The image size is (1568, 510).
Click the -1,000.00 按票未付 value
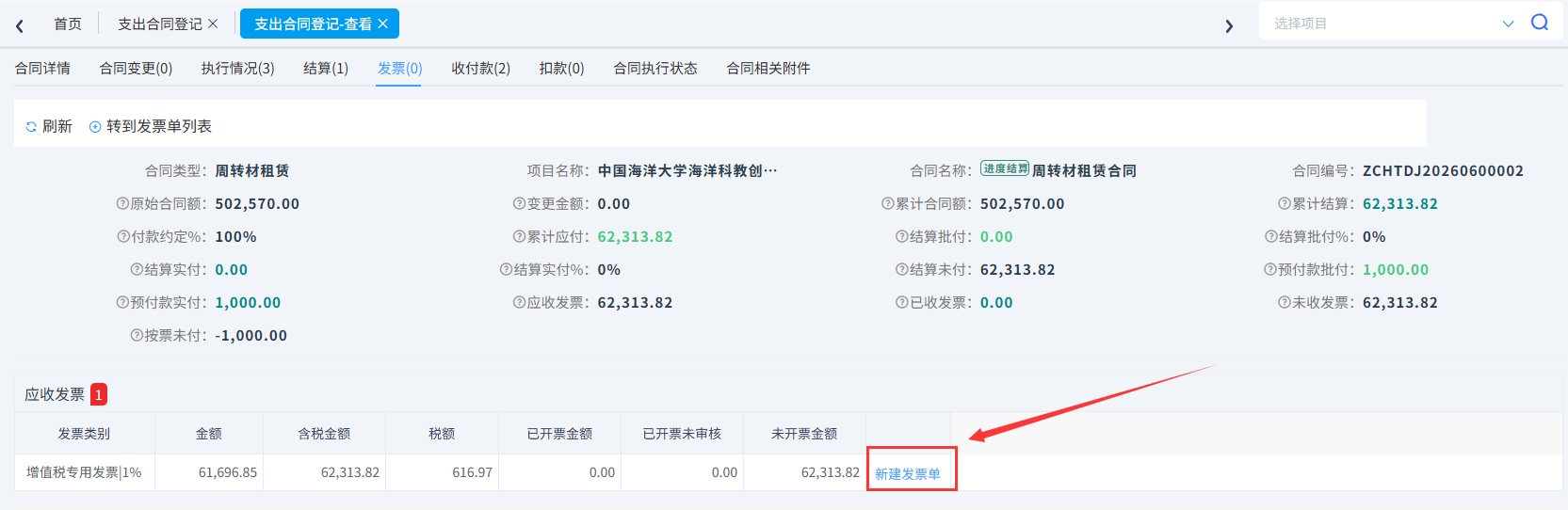pos(251,336)
